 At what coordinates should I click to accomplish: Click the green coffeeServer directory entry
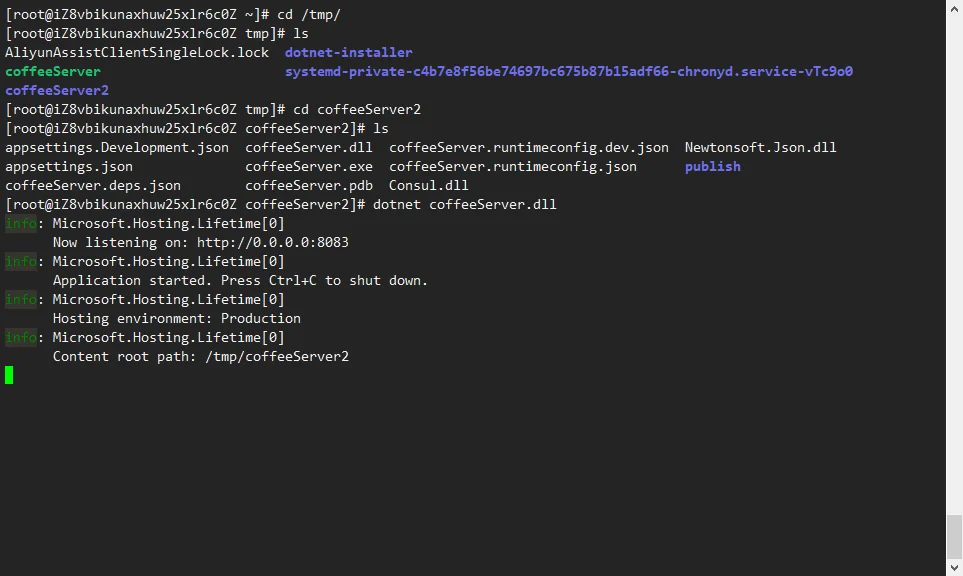[x=53, y=72]
